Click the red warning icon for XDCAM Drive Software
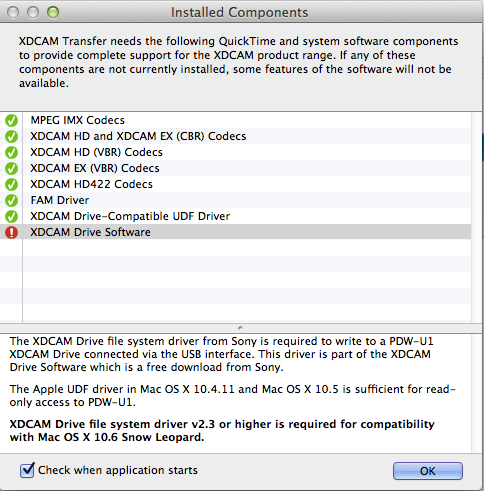The image size is (484, 491). 11,232
